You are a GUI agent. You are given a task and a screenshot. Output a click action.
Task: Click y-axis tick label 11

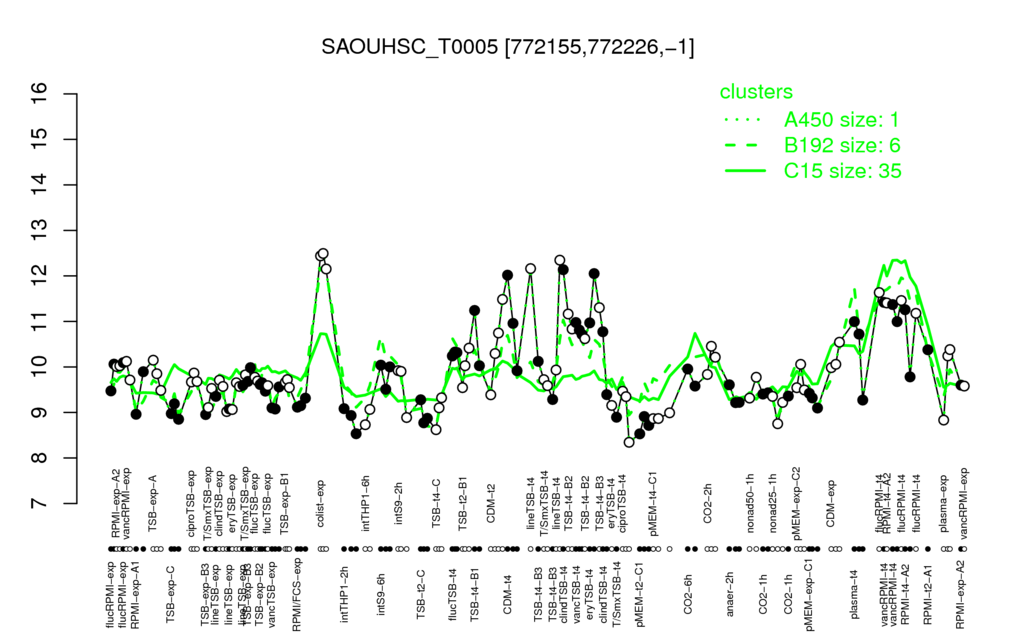[x=40, y=321]
